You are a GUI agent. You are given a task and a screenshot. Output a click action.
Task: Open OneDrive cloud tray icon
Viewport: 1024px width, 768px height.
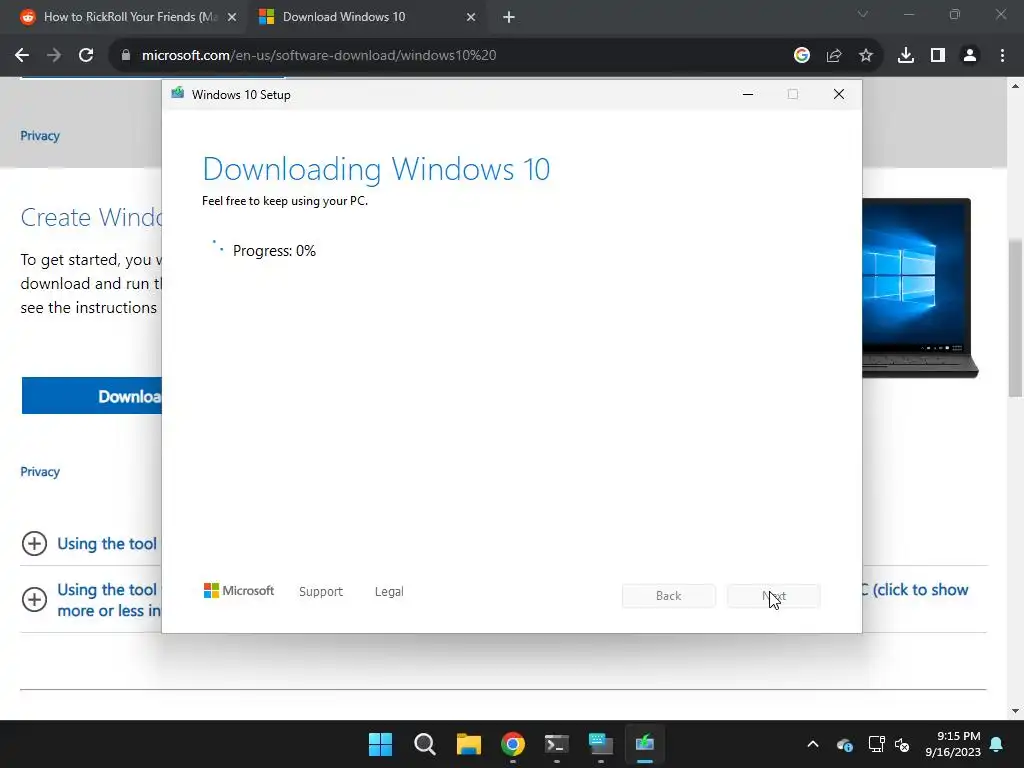(844, 744)
